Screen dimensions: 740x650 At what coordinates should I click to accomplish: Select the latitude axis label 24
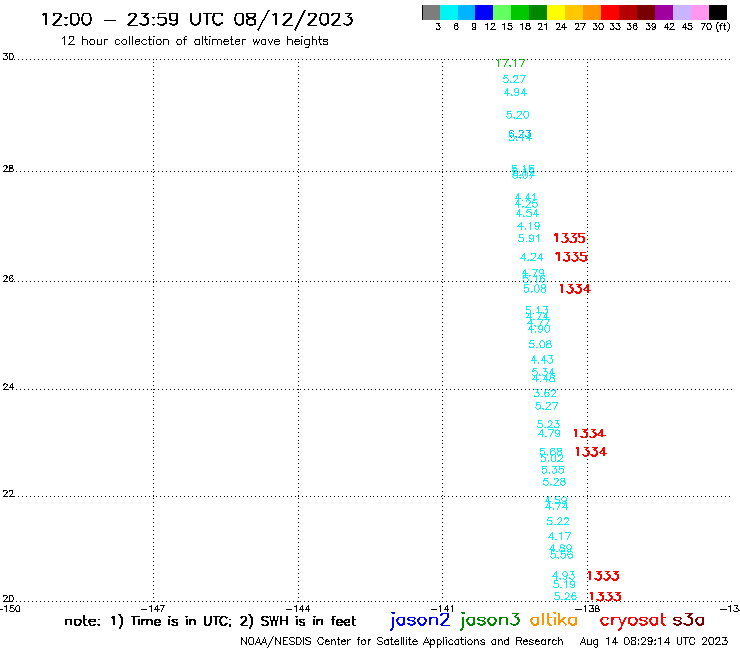tap(8, 387)
